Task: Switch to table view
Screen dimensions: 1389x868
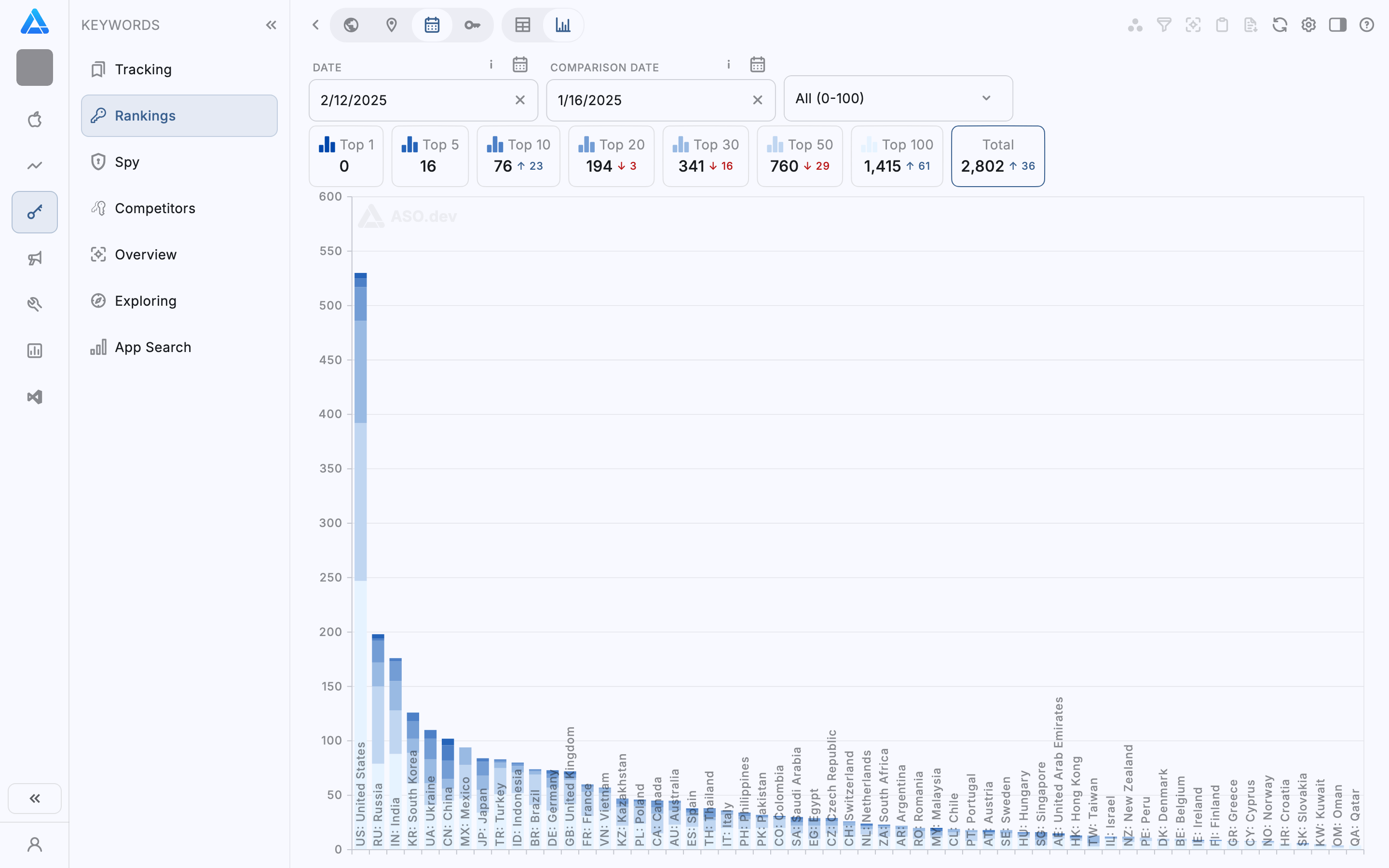Action: click(522, 25)
